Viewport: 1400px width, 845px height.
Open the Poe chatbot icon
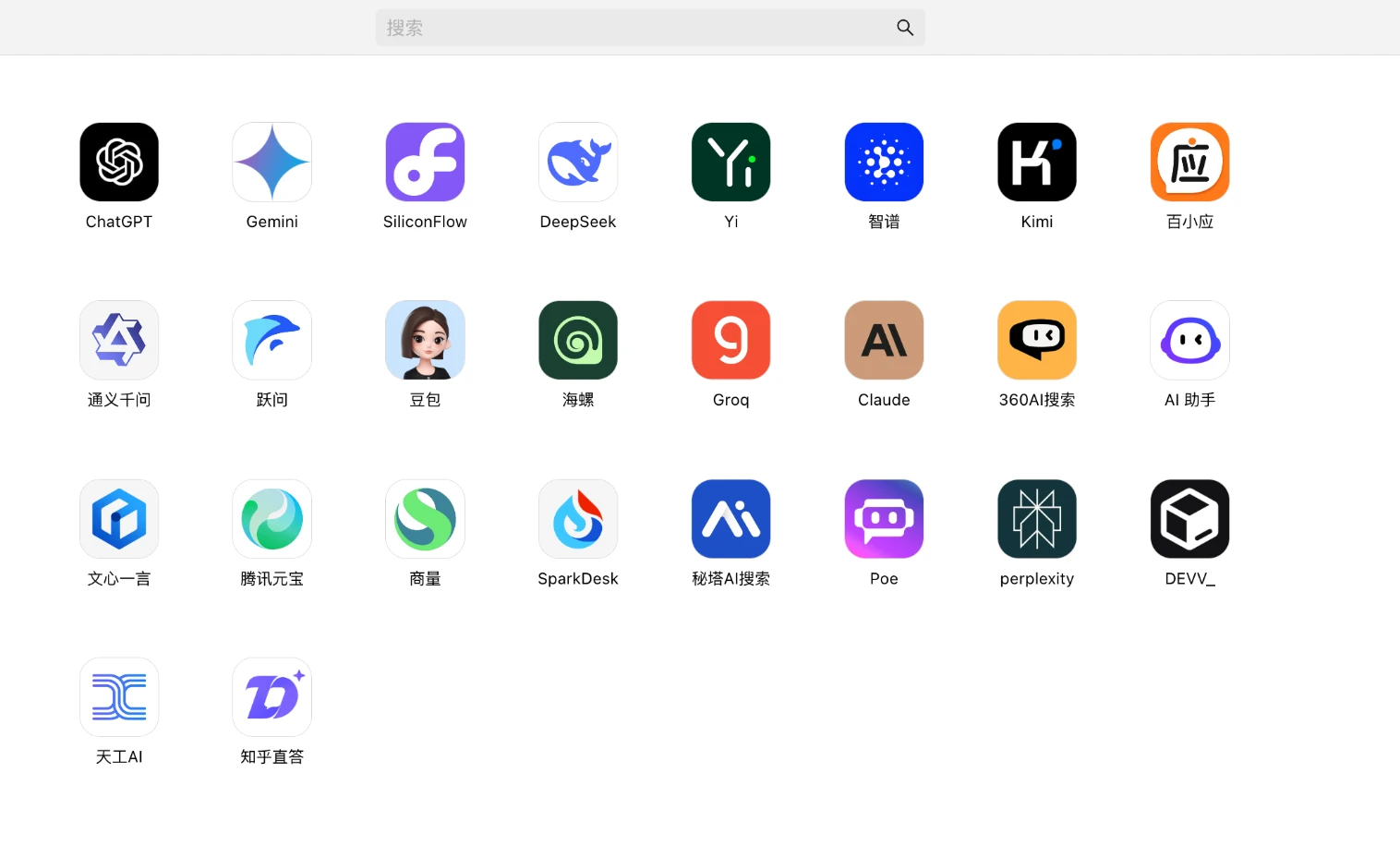[884, 519]
